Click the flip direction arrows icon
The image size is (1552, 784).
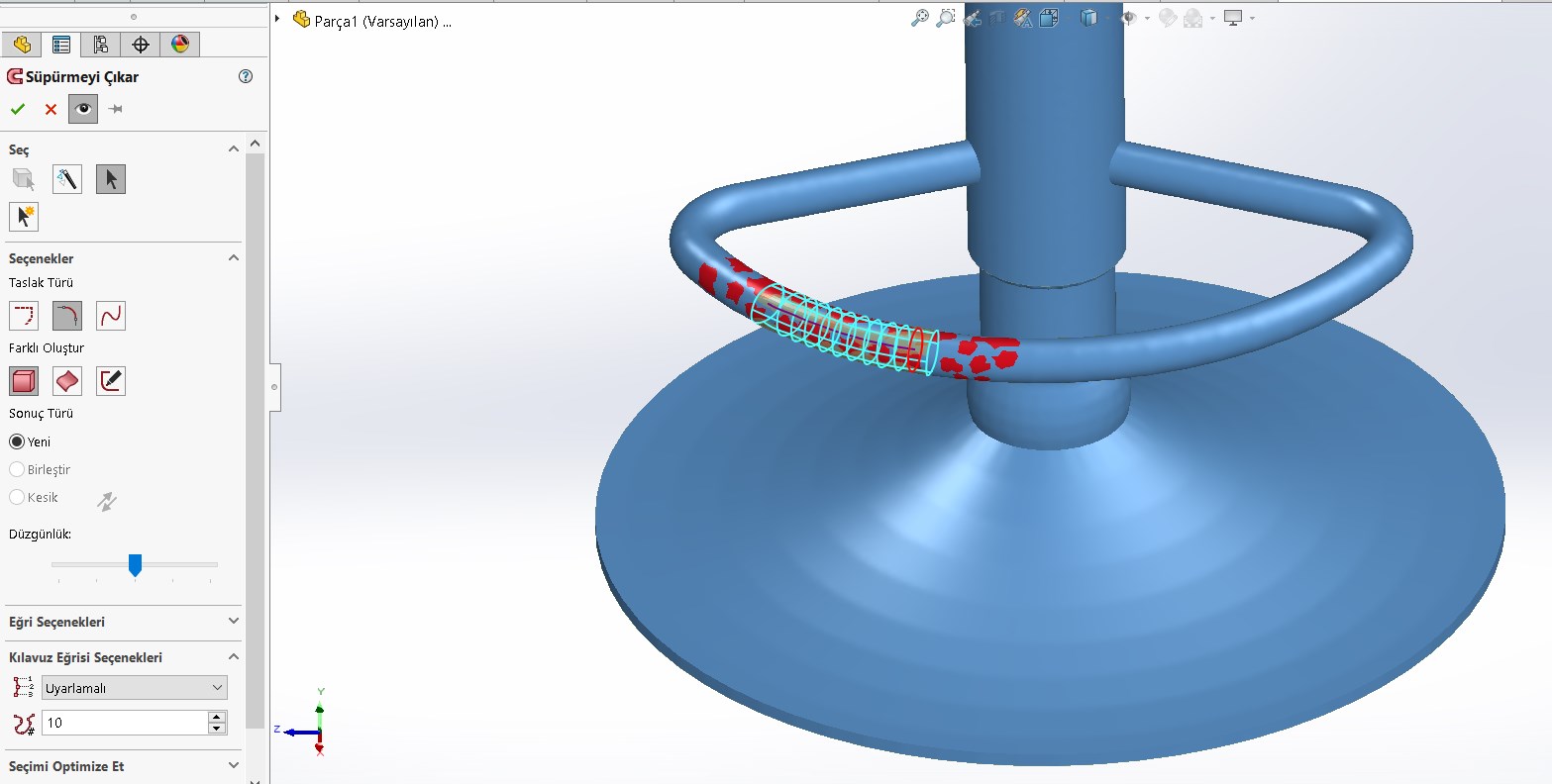(x=107, y=502)
